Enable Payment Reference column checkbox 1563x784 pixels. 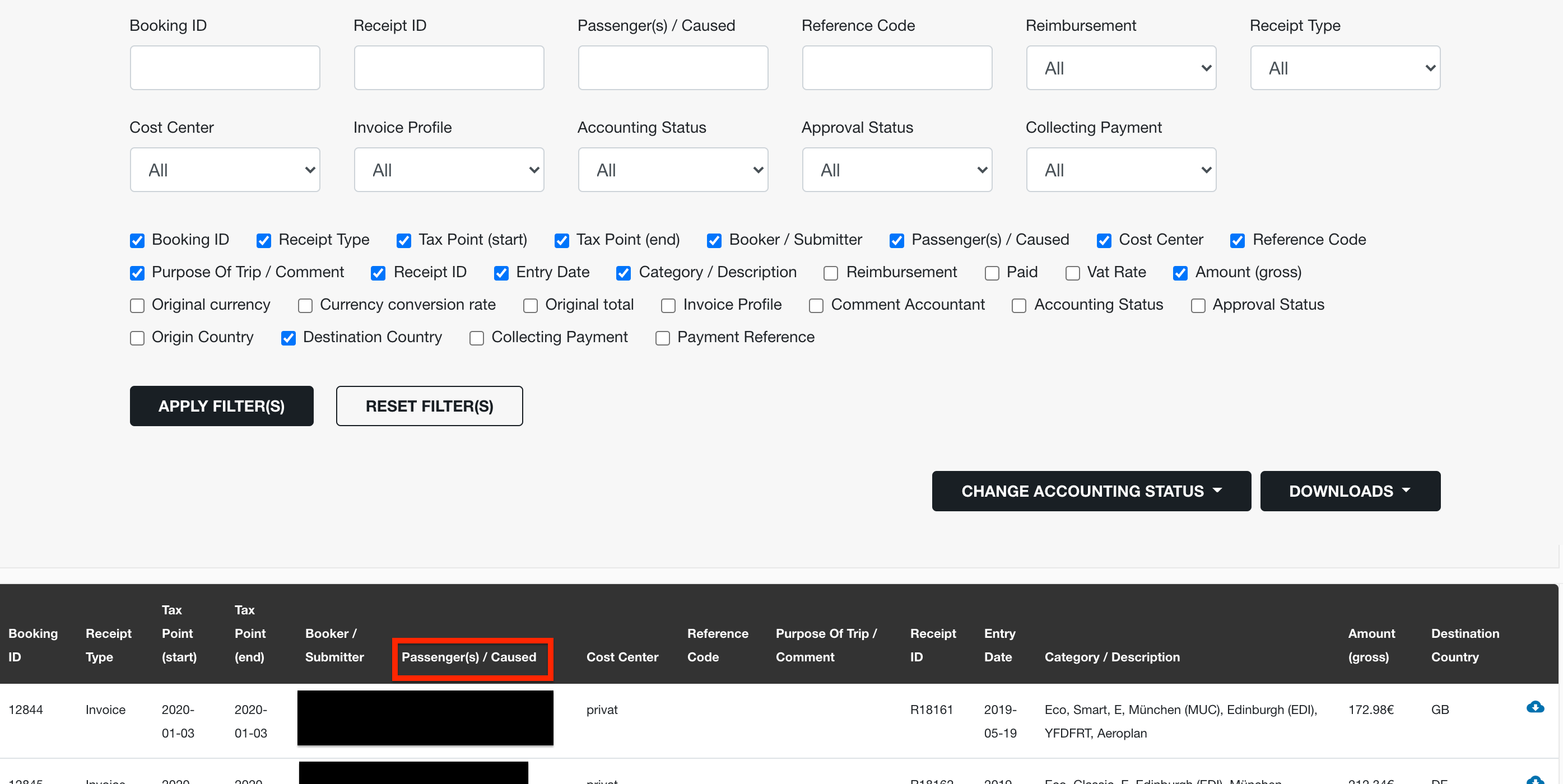[663, 338]
